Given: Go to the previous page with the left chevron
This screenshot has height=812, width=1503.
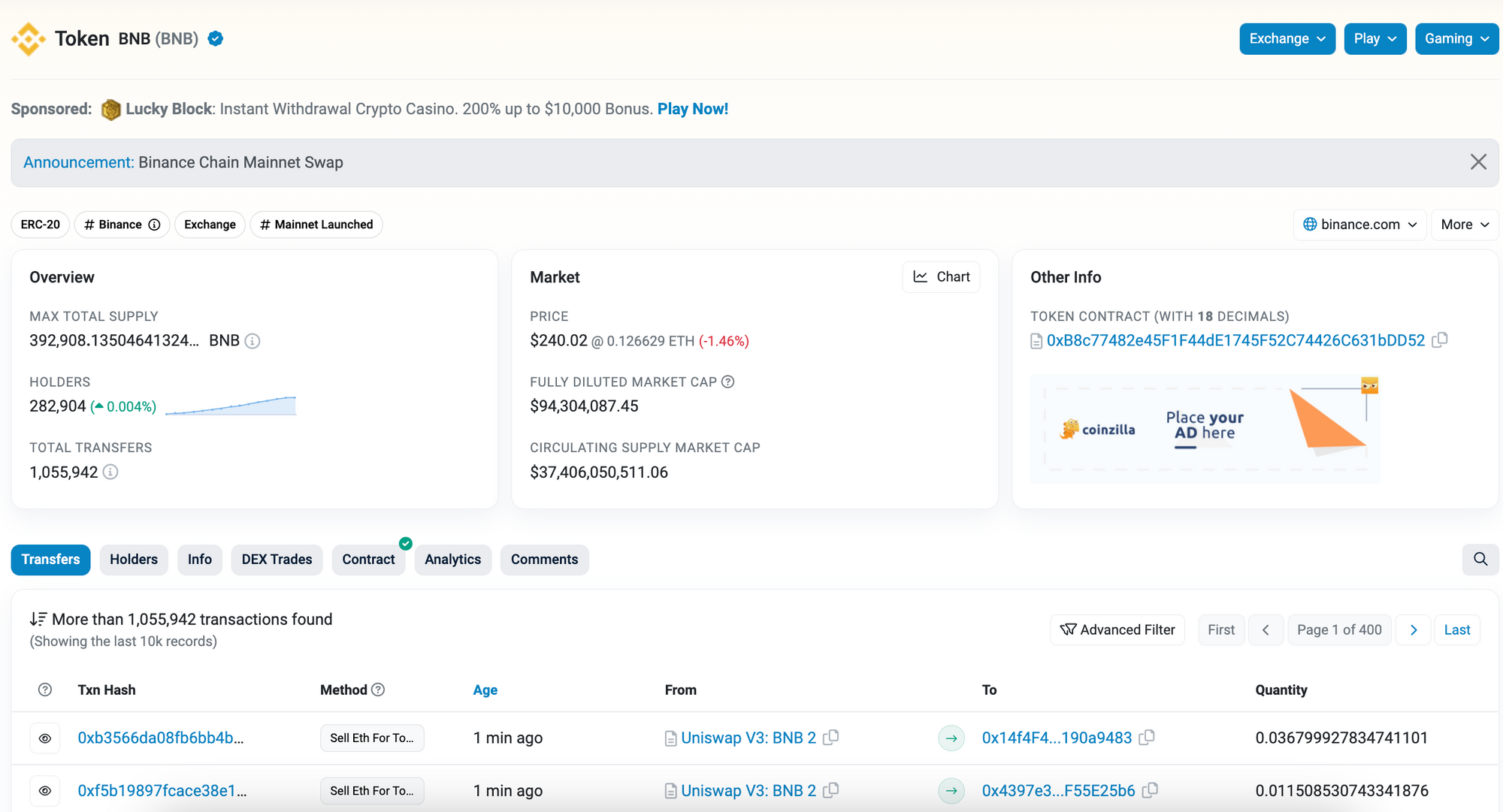Looking at the screenshot, I should pyautogui.click(x=1266, y=630).
